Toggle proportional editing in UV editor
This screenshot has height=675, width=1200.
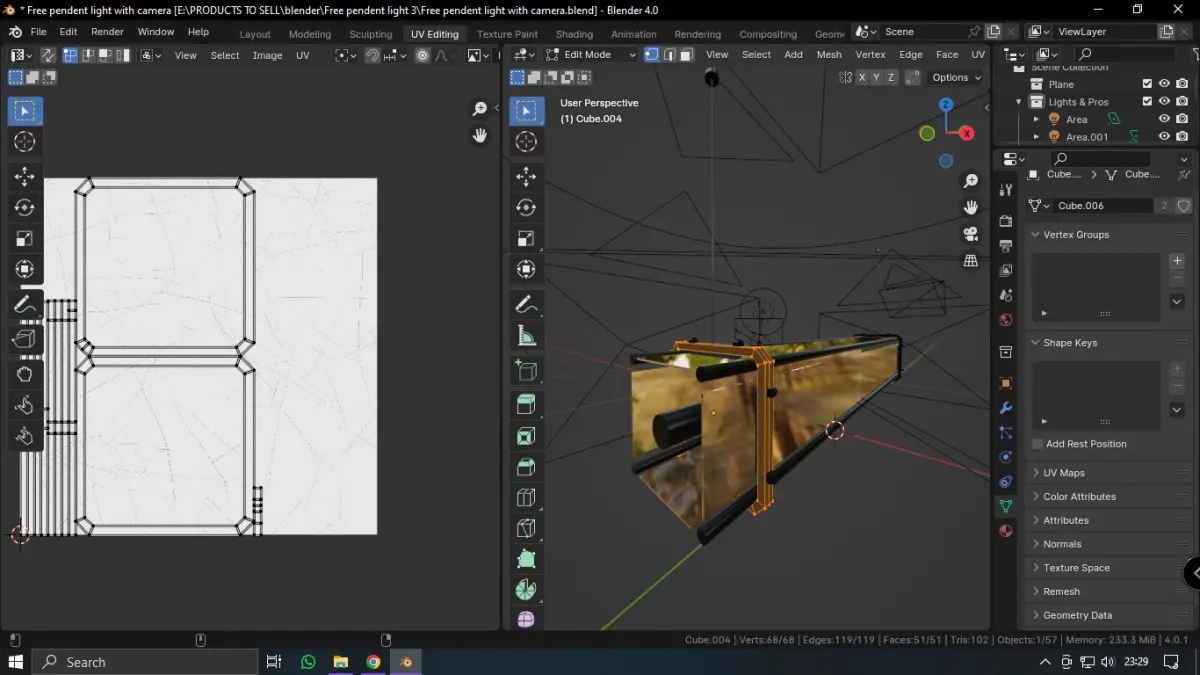[423, 55]
